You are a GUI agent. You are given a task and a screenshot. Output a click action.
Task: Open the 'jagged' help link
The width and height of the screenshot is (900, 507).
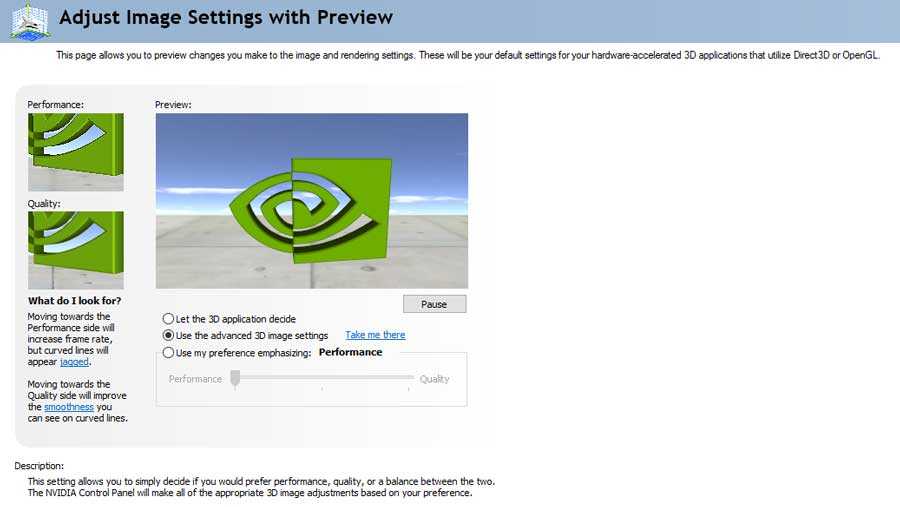75,362
